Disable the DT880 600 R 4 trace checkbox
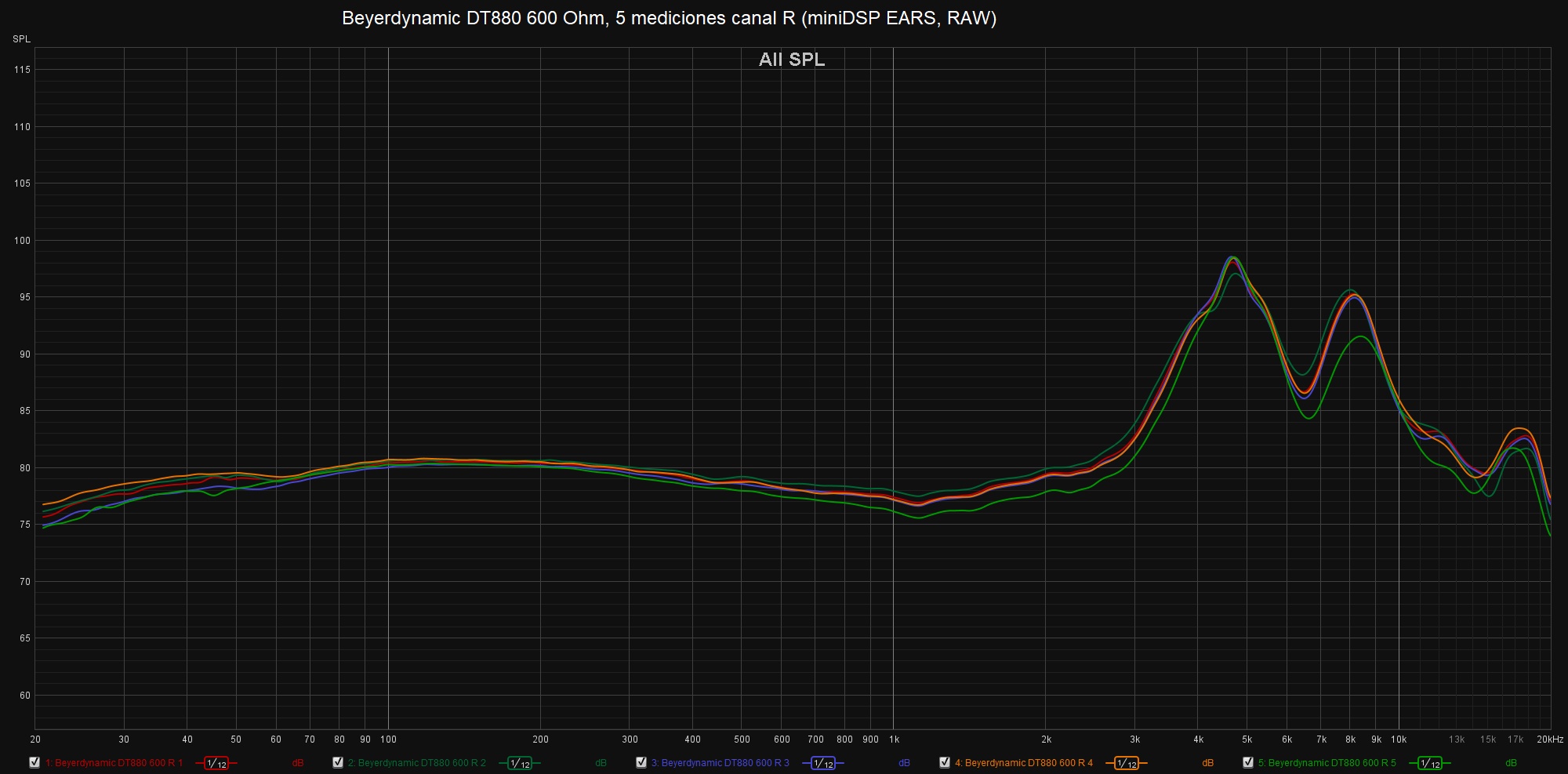 (945, 762)
